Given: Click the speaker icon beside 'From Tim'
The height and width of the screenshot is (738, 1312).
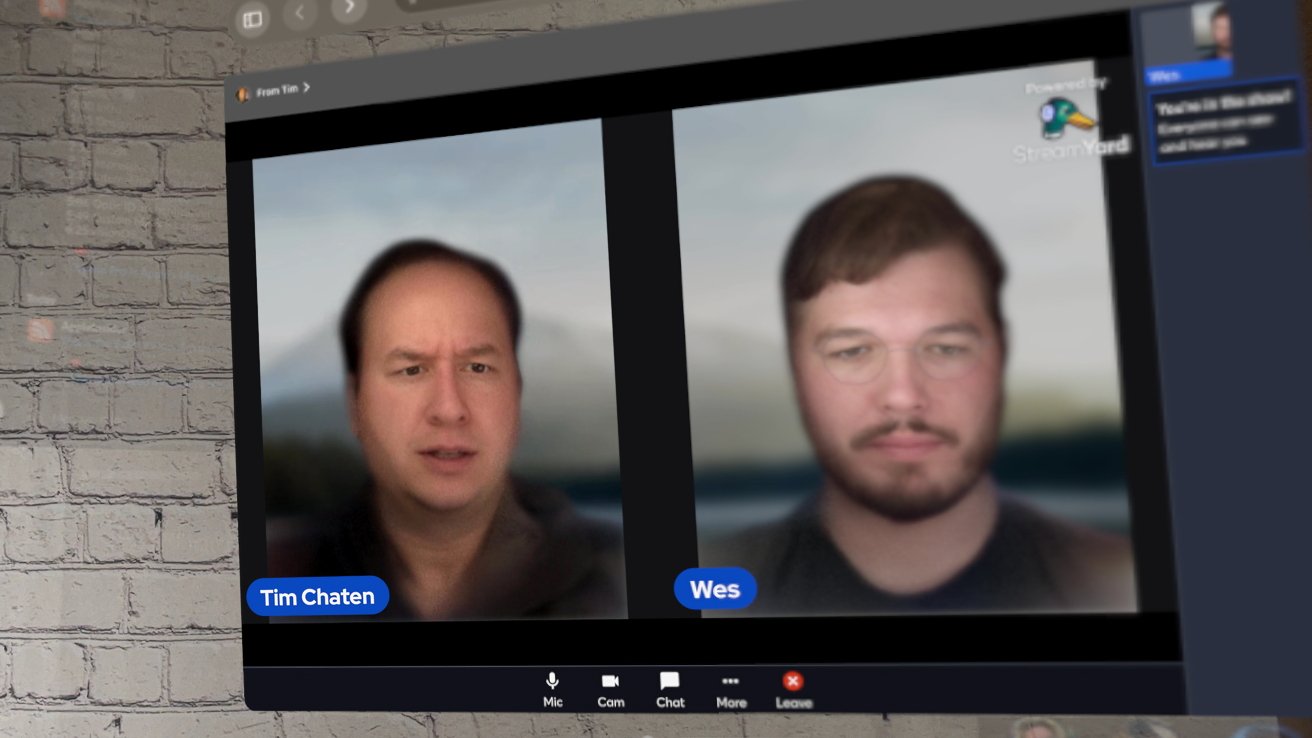Looking at the screenshot, I should 242,94.
